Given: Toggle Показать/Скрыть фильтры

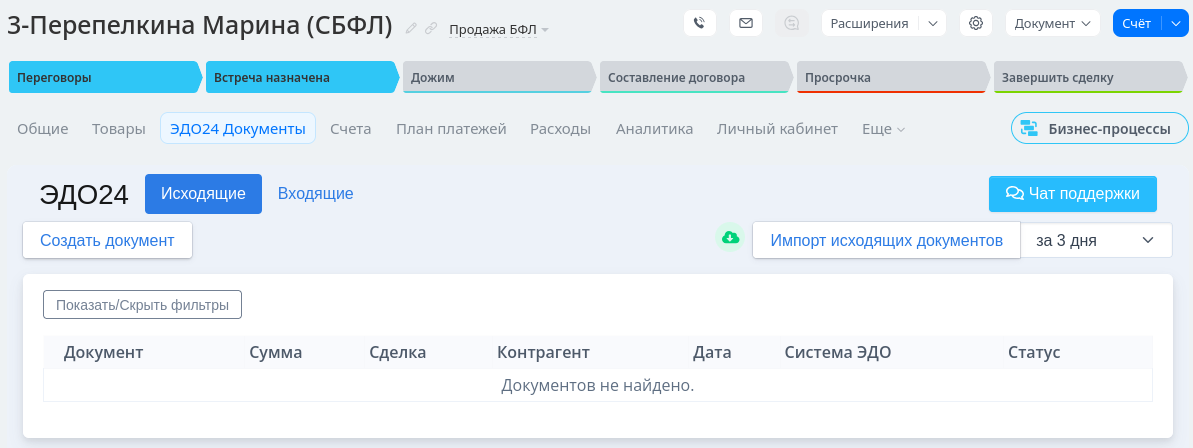Looking at the screenshot, I should [x=142, y=305].
